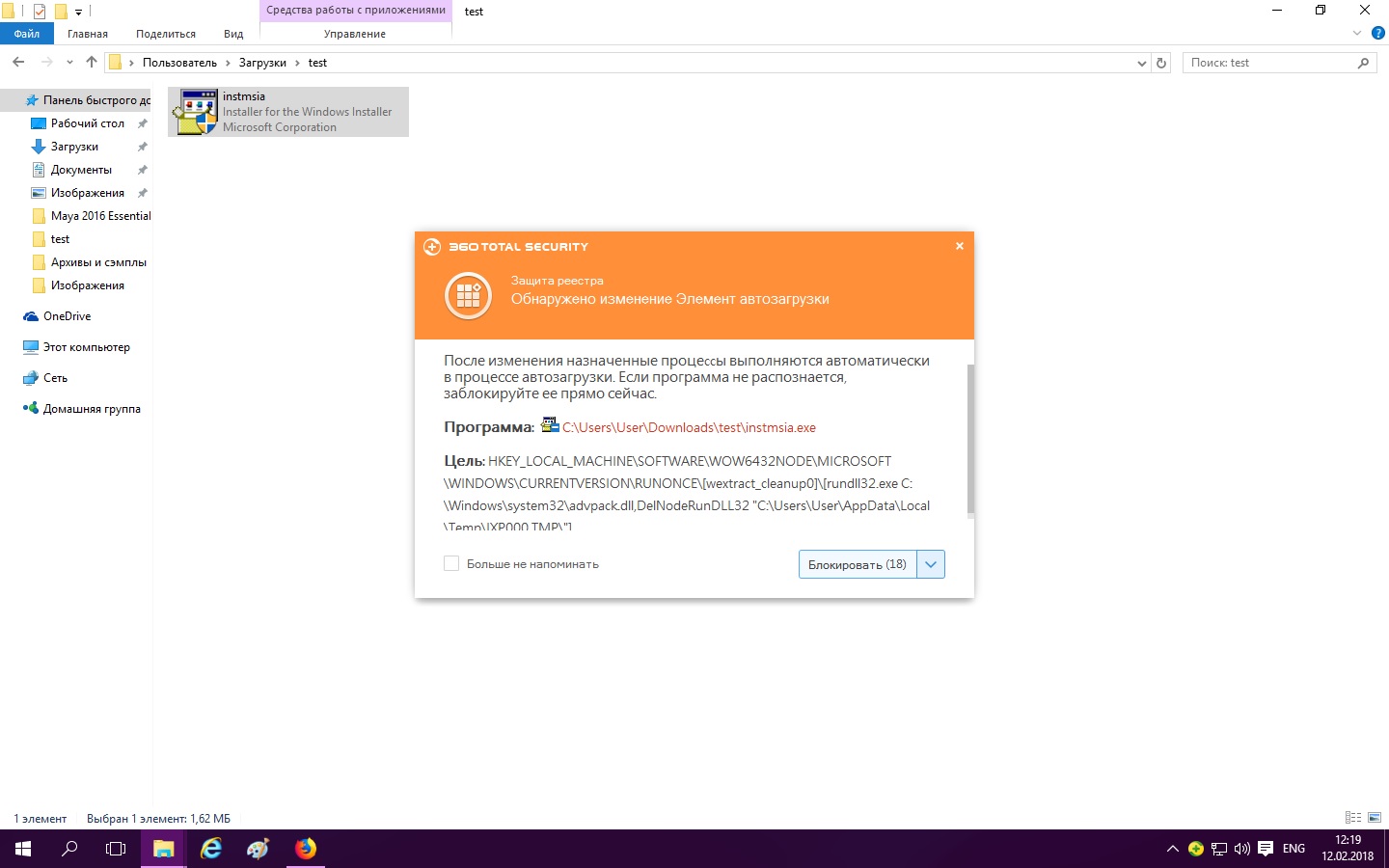Open Рабочий стол in the sidebar
Viewport: 1389px width, 868px height.
tap(88, 123)
